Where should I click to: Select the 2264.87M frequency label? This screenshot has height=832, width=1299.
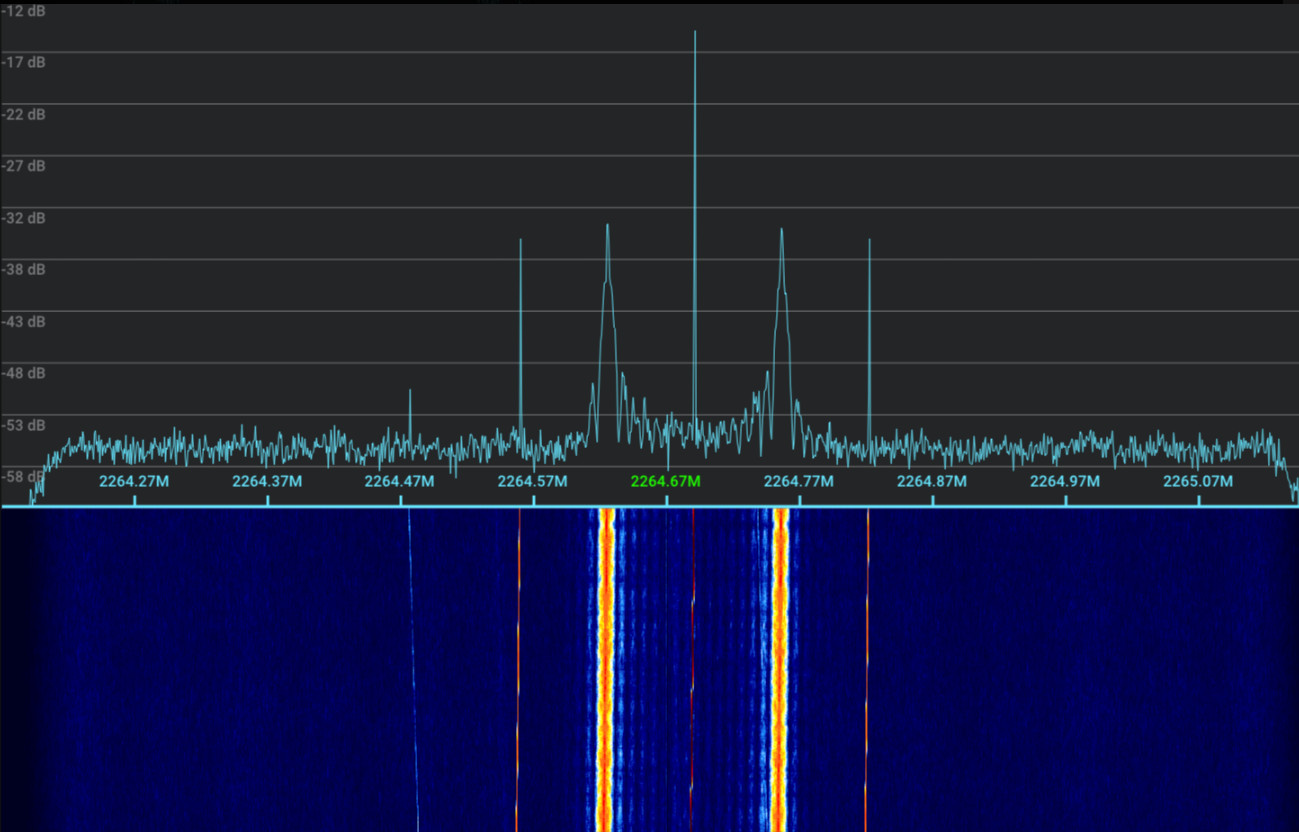coord(931,481)
